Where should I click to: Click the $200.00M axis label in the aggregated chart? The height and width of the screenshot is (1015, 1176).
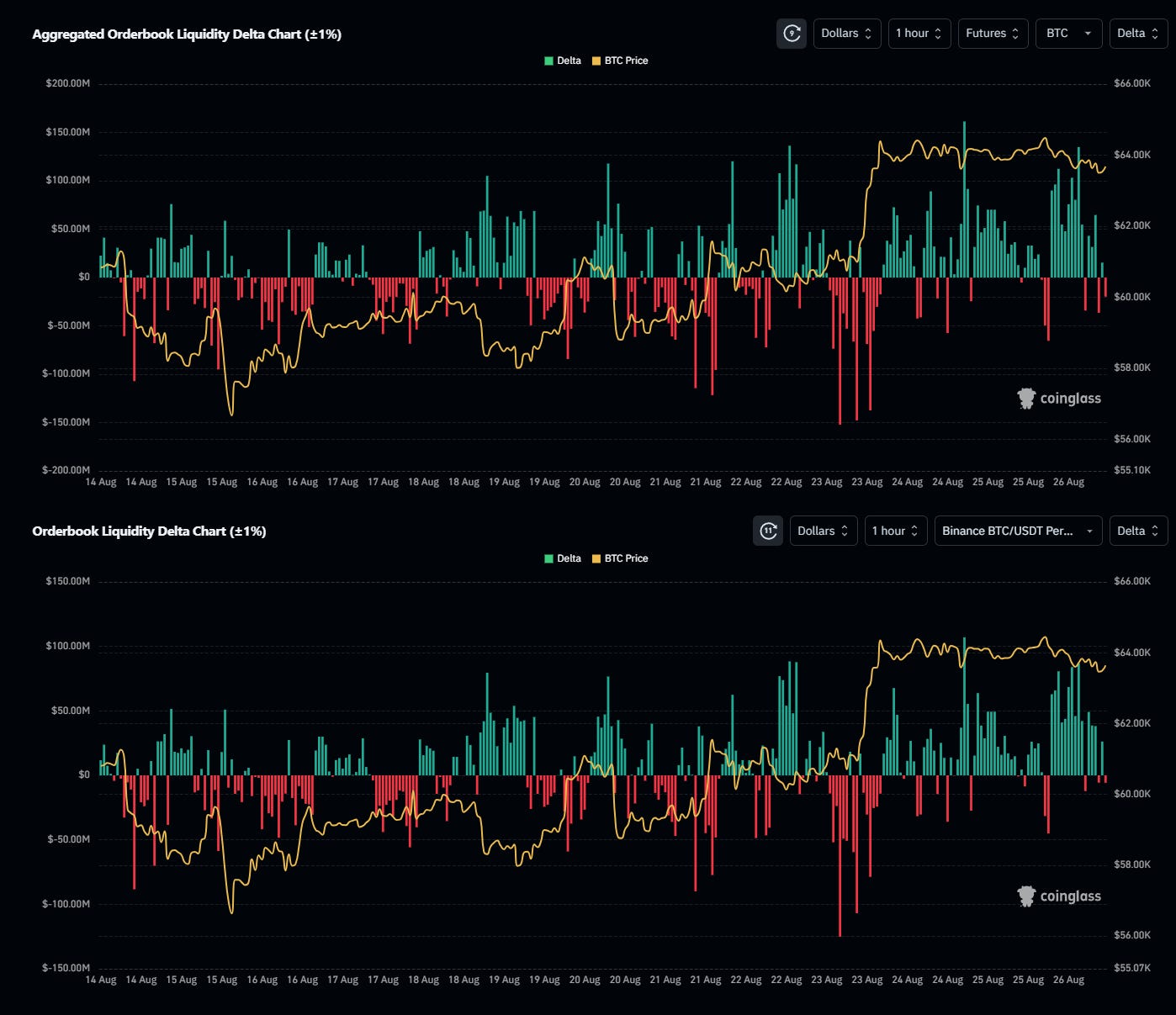tap(68, 84)
